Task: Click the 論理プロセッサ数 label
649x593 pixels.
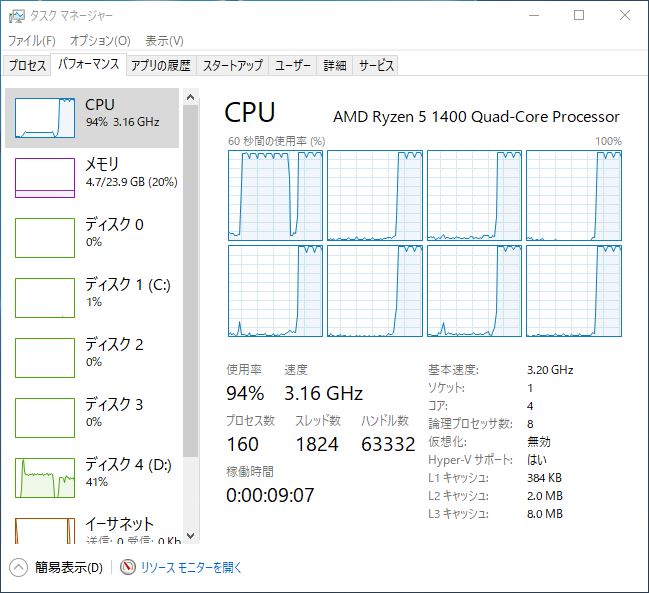Action: [x=470, y=424]
